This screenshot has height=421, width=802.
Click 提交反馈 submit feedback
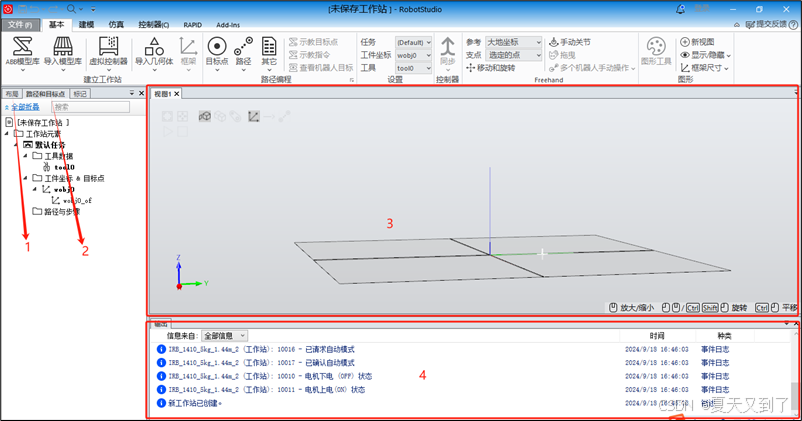766,25
